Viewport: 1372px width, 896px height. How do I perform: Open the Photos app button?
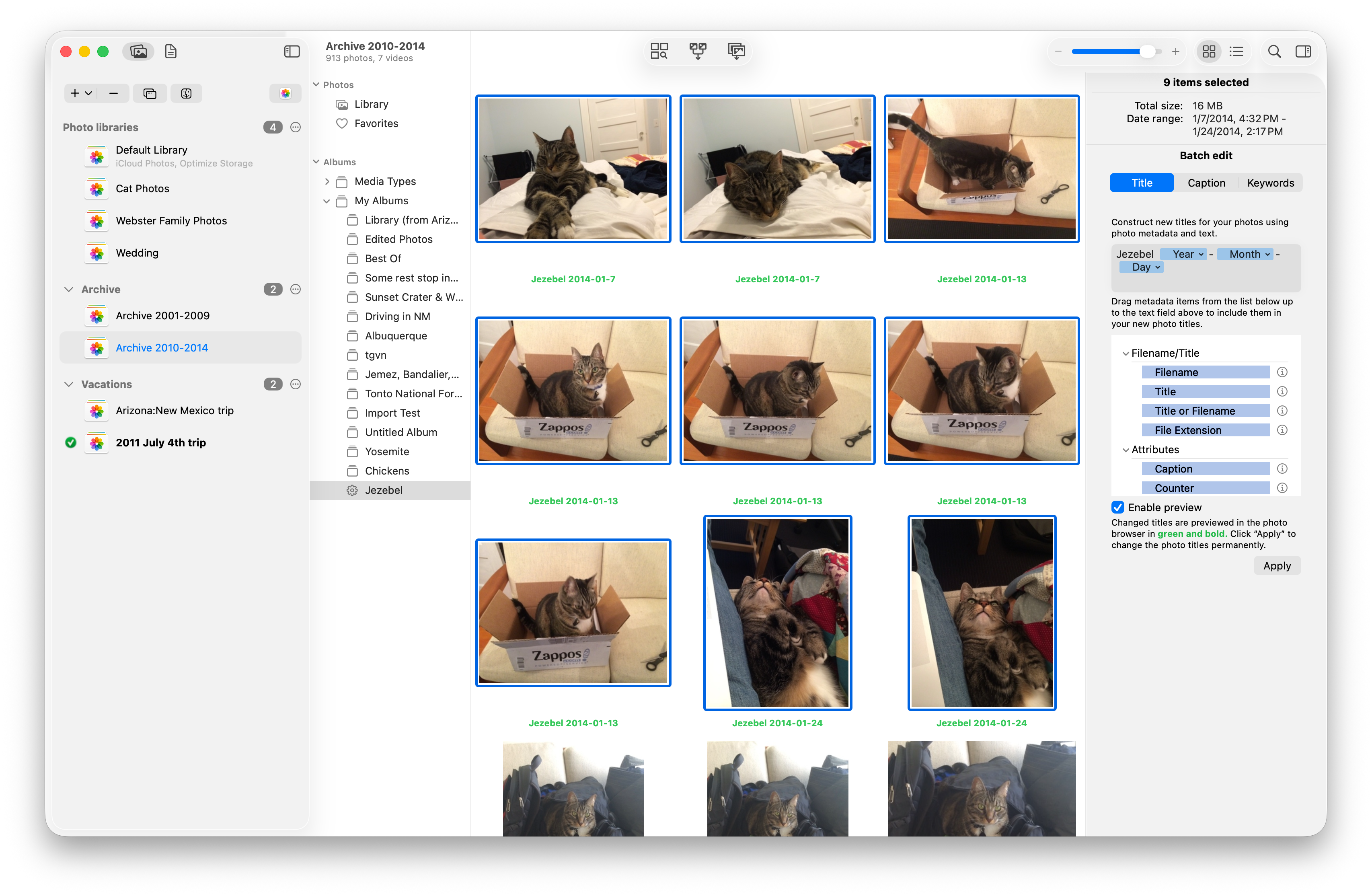285,93
